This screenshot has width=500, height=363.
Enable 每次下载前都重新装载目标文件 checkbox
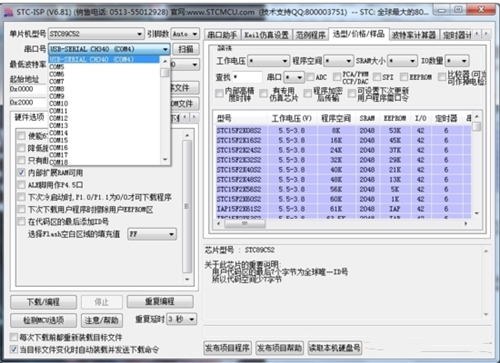click(x=14, y=337)
